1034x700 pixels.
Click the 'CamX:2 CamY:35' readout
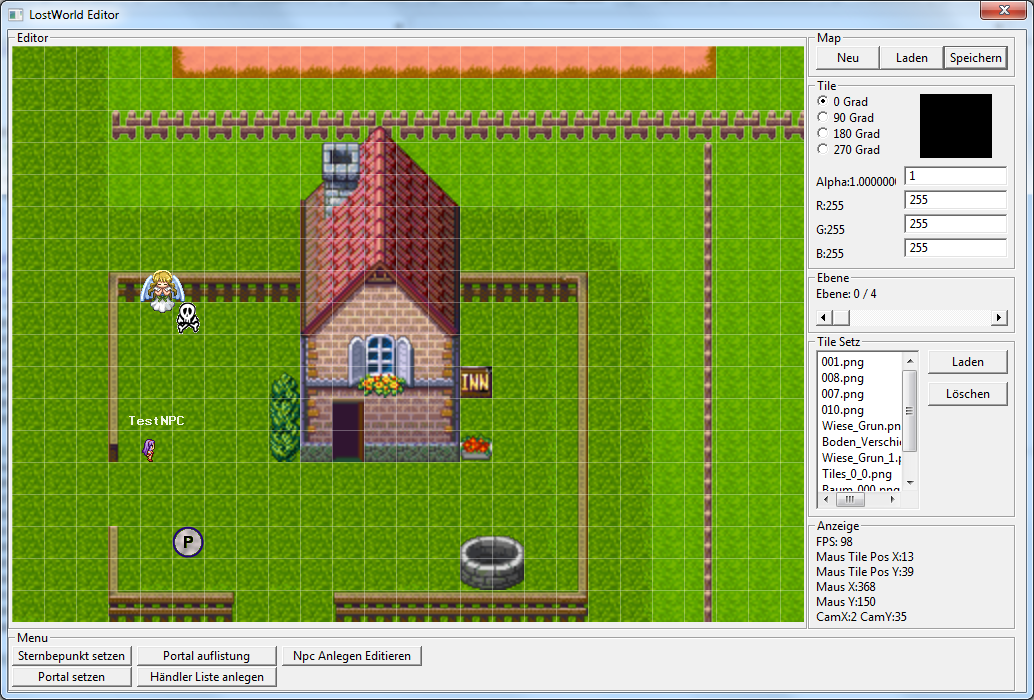861,617
